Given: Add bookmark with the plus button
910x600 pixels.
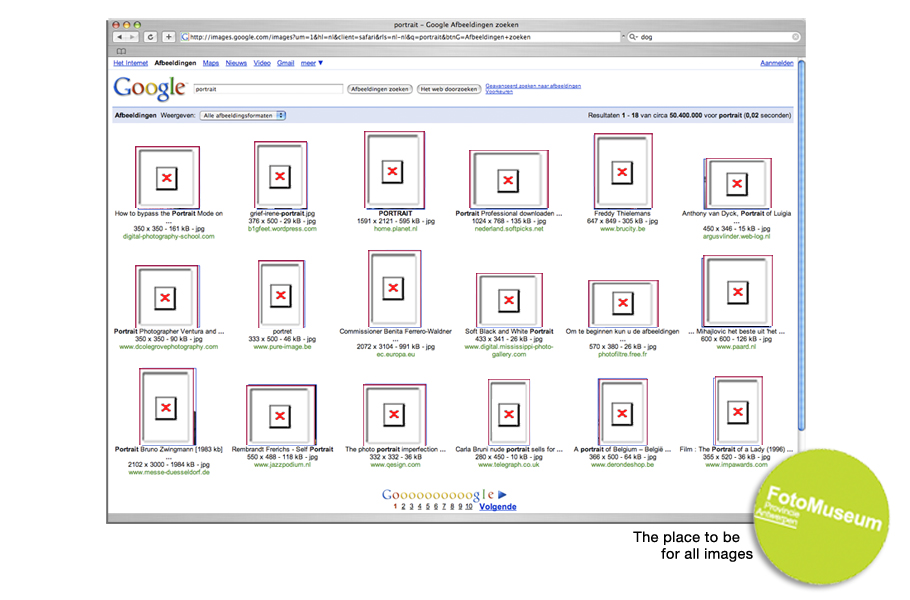Looking at the screenshot, I should coord(168,37).
